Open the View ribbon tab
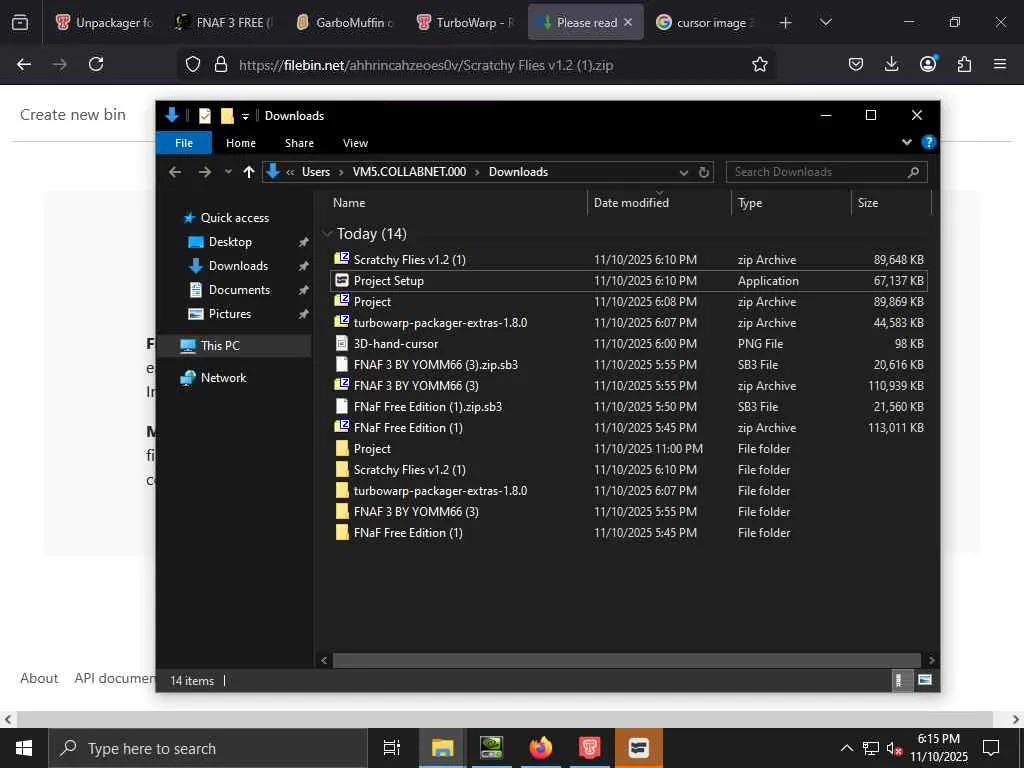1024x768 pixels. coord(355,143)
